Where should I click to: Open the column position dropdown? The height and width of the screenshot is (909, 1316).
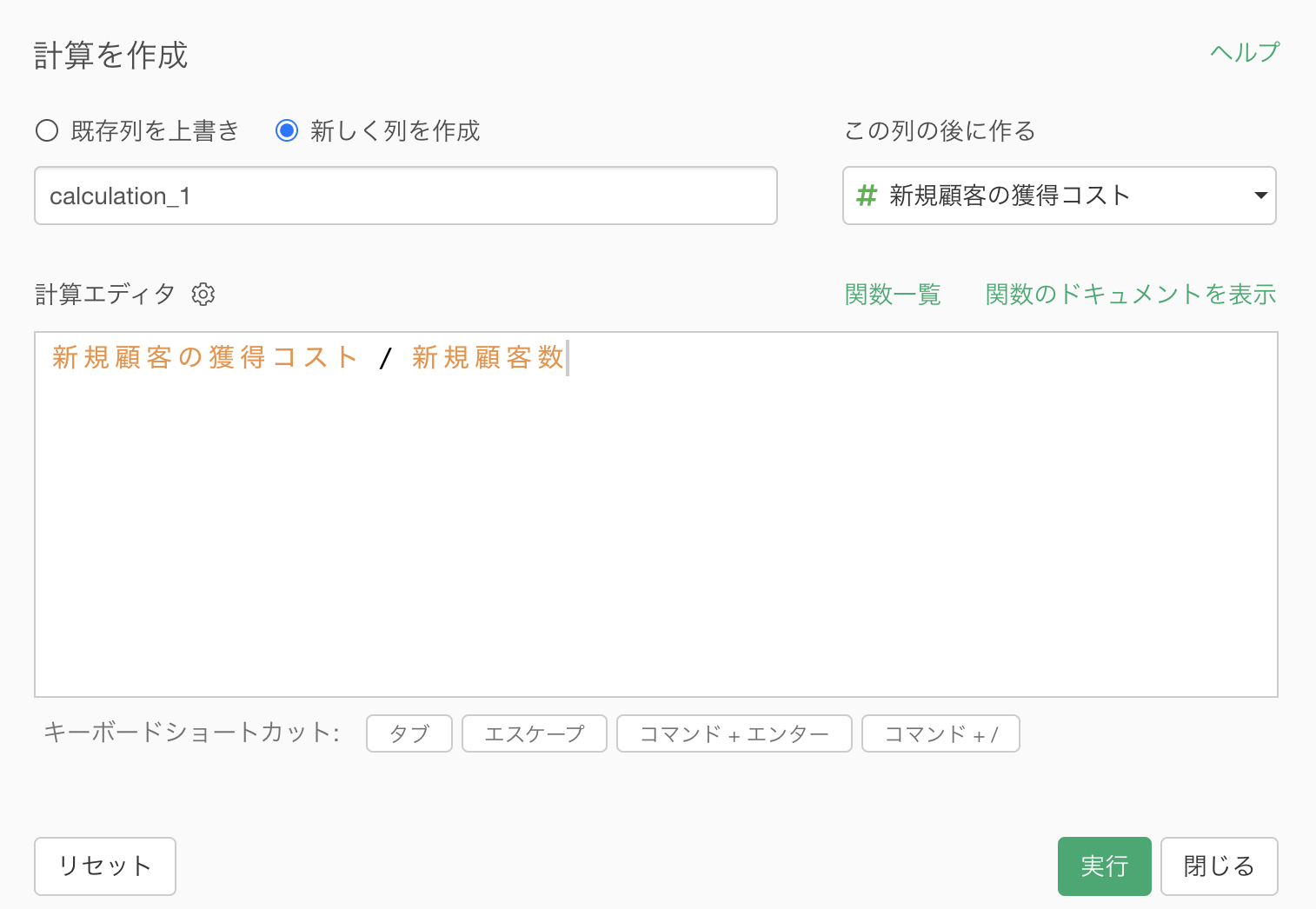coord(1058,196)
